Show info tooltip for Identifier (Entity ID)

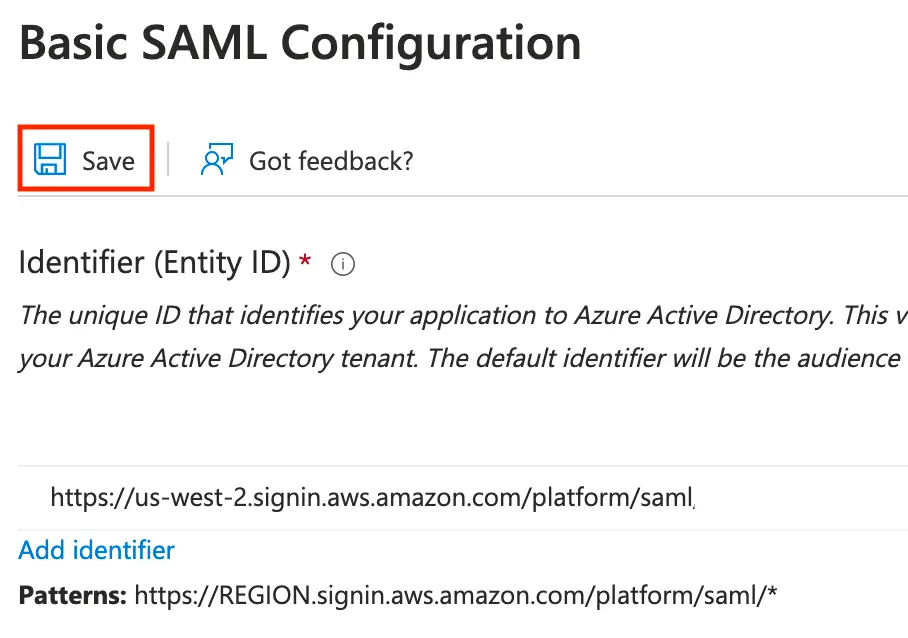click(x=343, y=265)
